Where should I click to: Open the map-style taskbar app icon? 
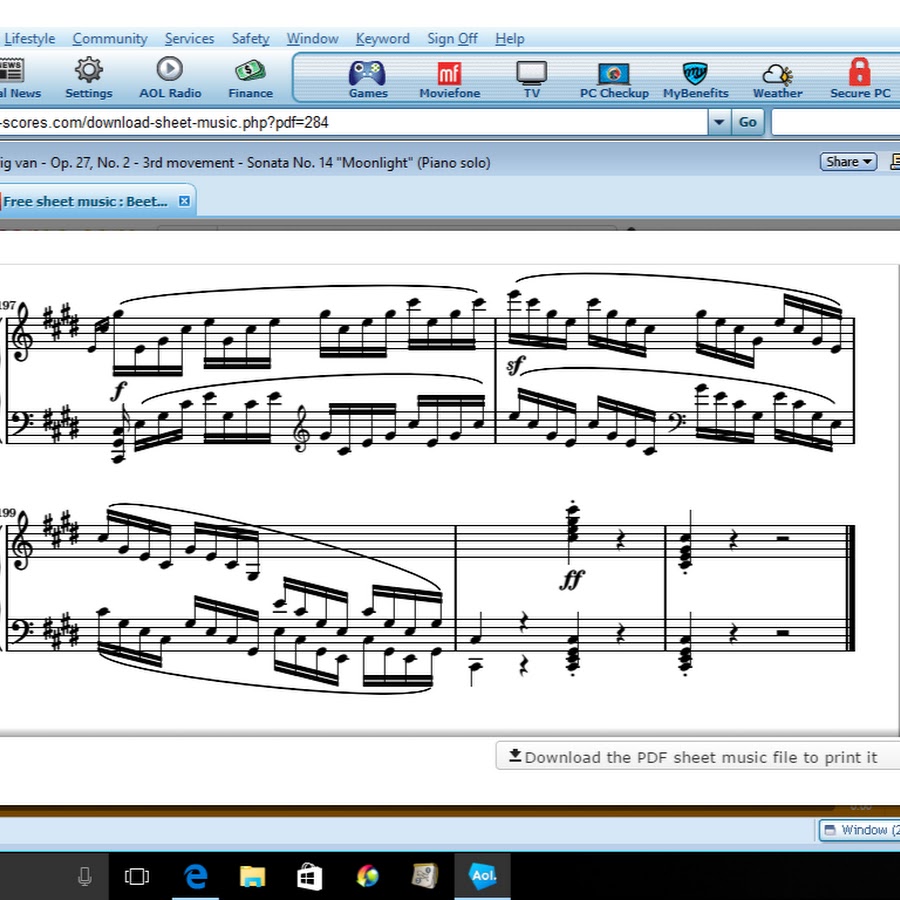click(x=425, y=876)
